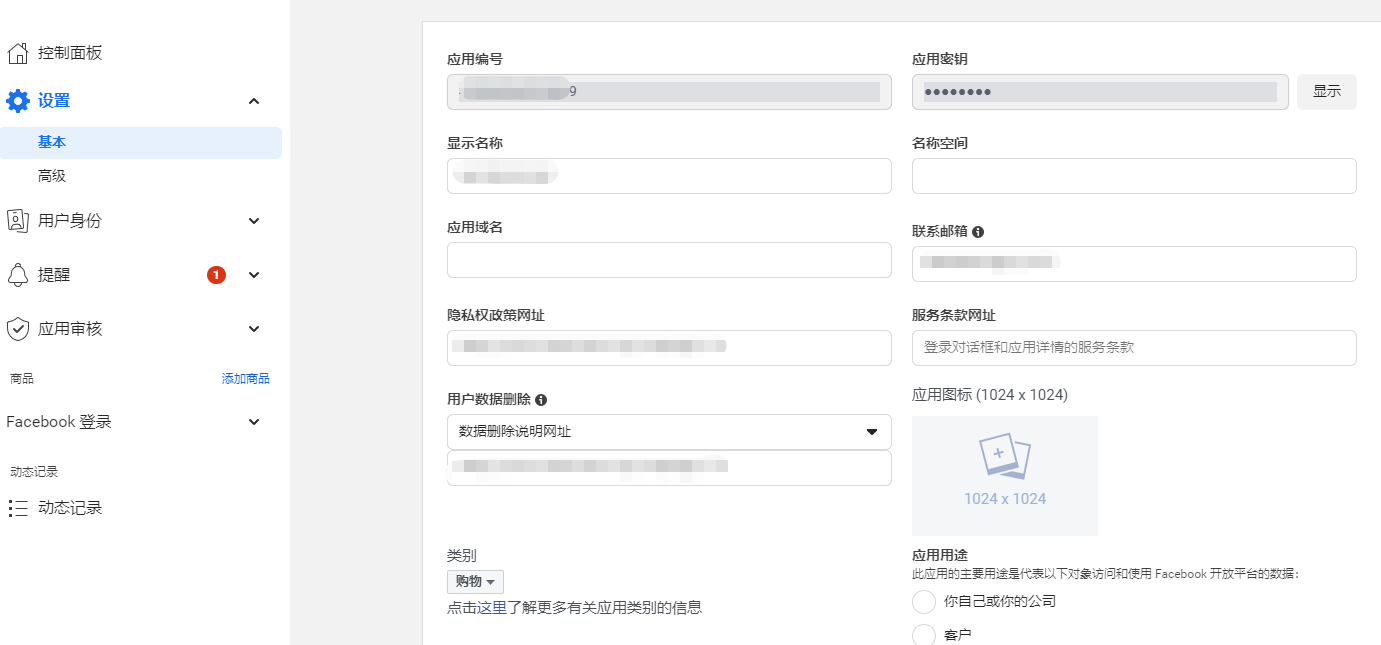Open the 应用审核 shield icon

17,328
